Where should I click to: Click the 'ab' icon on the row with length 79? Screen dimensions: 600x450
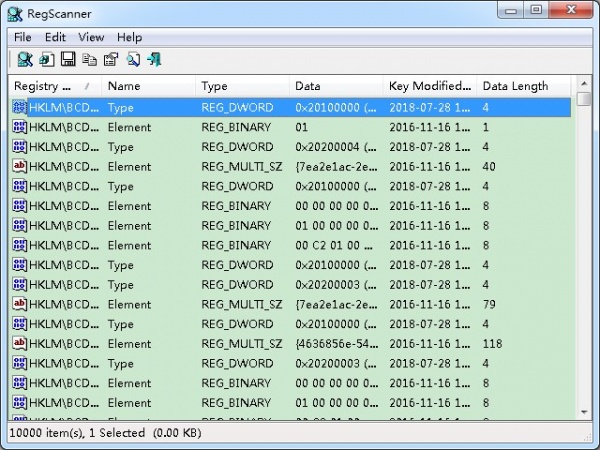20,304
